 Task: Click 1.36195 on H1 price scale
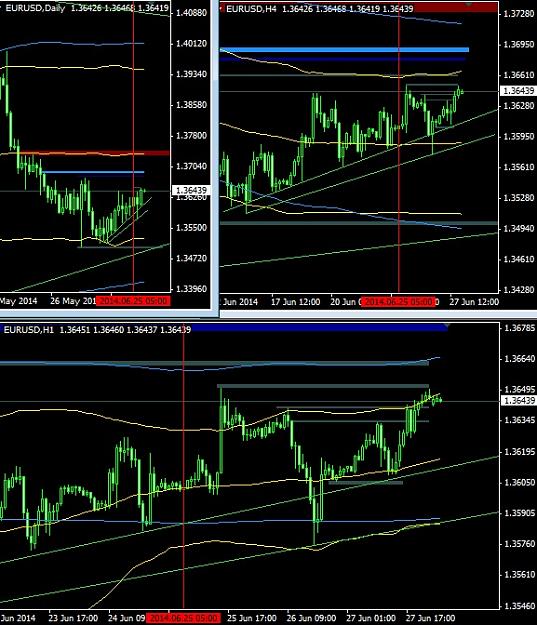pos(520,452)
